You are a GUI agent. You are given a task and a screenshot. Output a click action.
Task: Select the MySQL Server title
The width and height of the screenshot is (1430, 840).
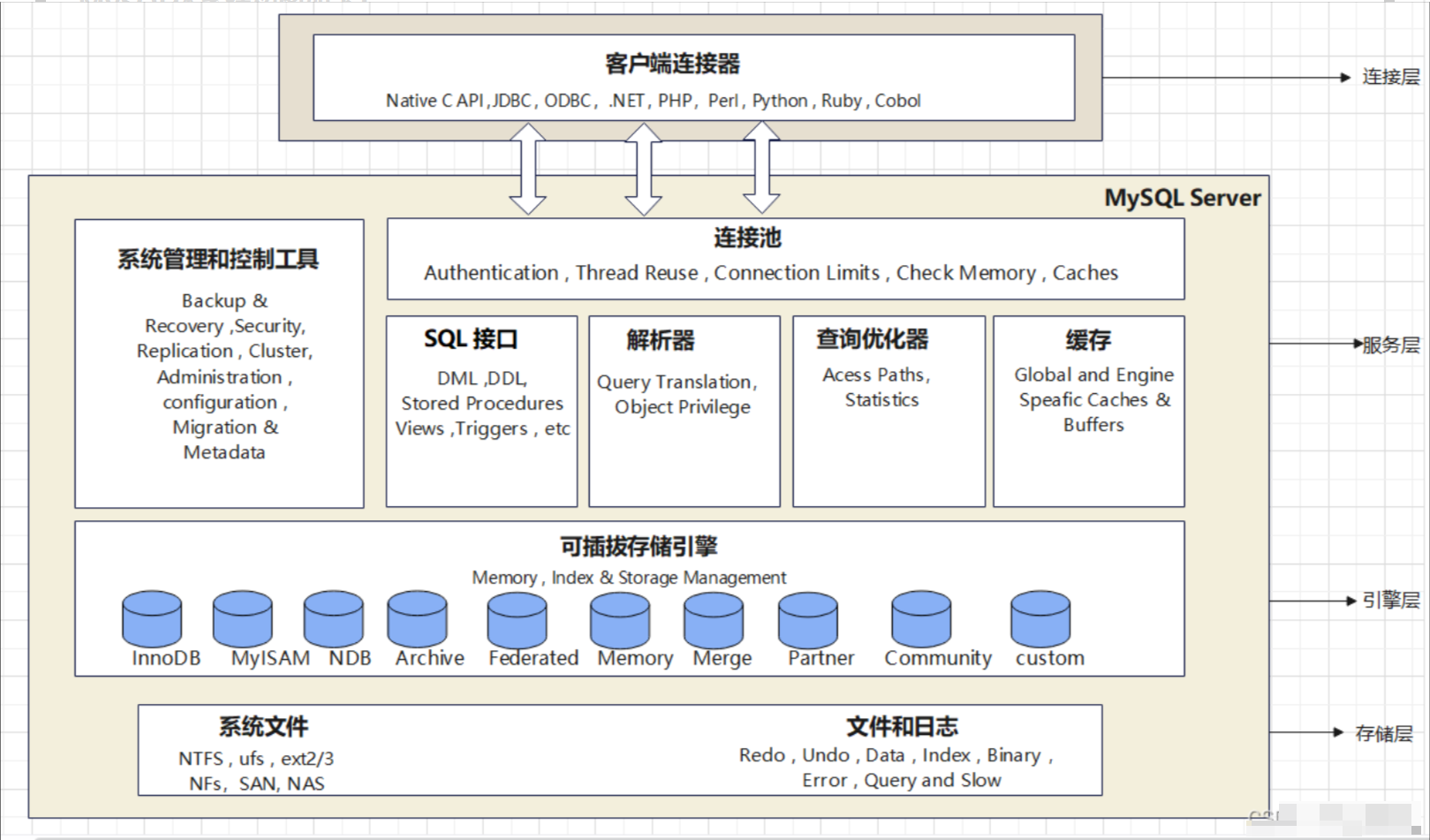click(1183, 198)
